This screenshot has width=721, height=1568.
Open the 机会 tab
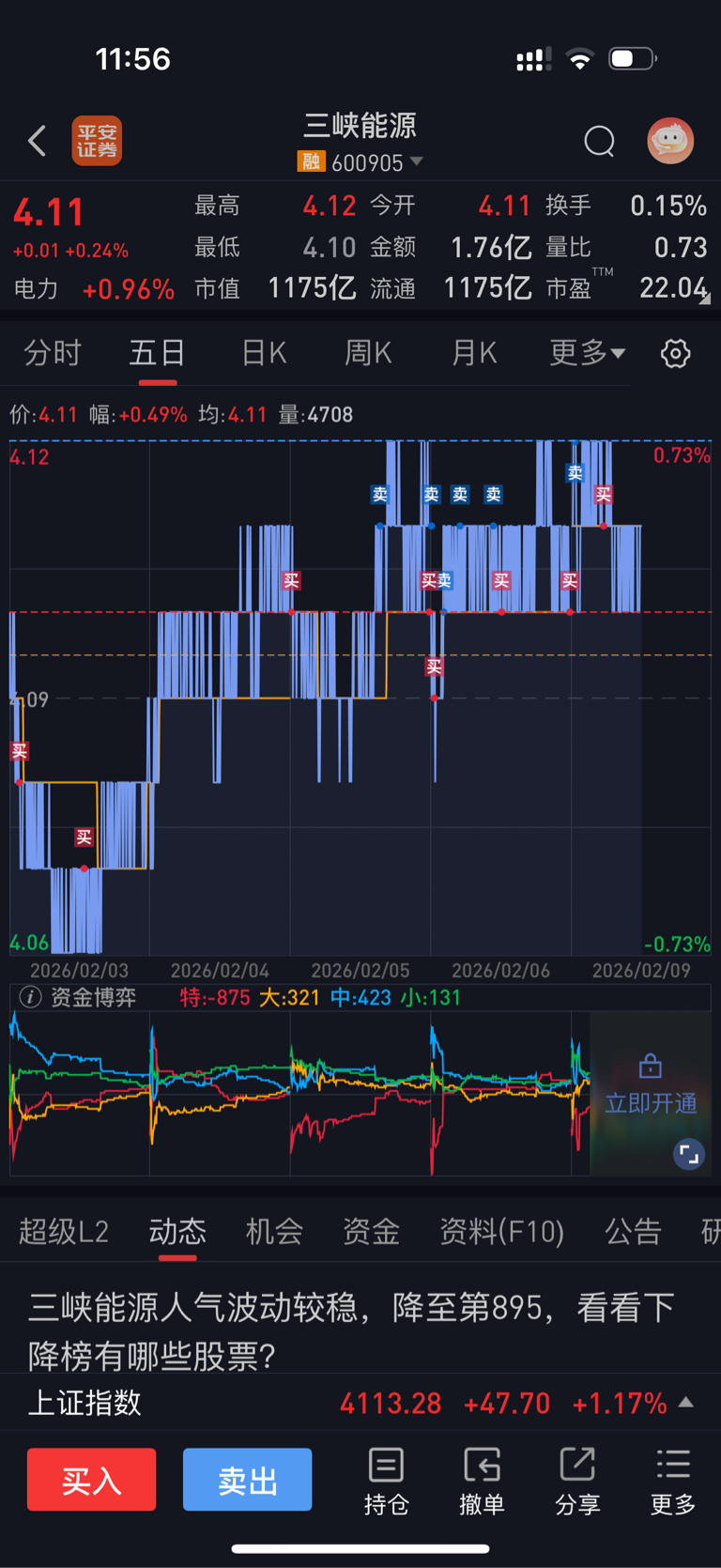[274, 1231]
